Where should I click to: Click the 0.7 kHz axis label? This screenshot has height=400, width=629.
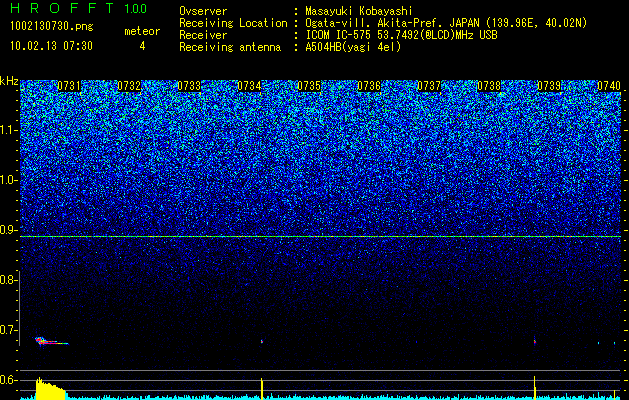[8, 330]
